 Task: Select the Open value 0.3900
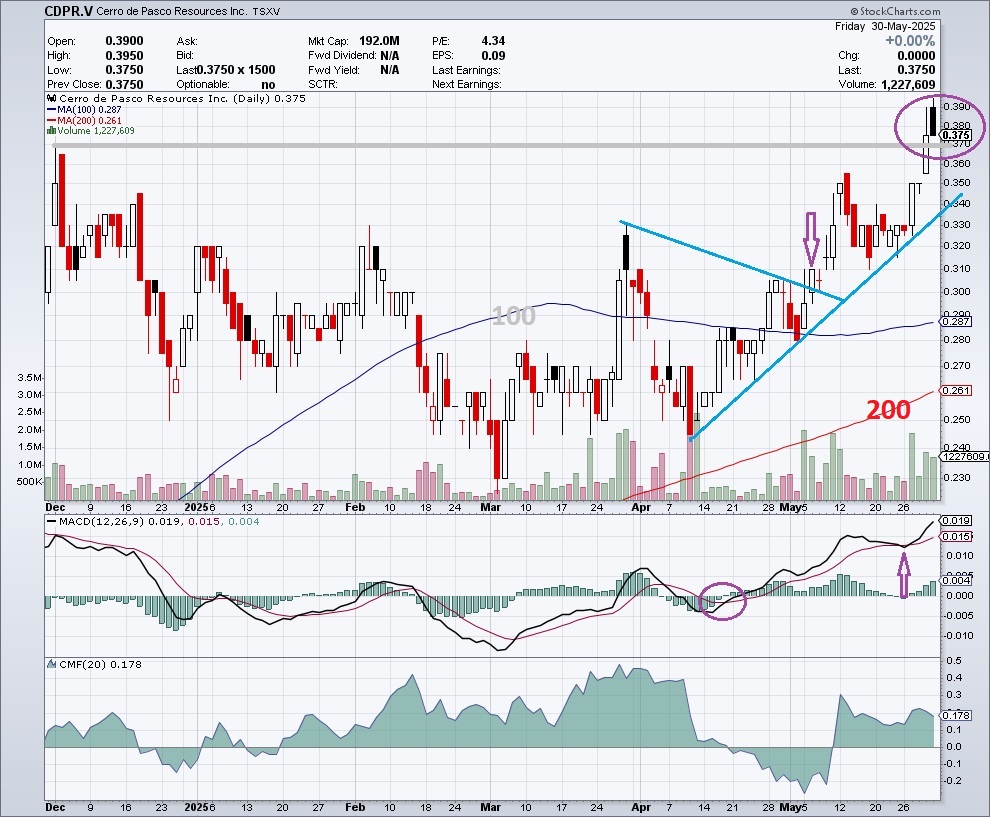(124, 41)
